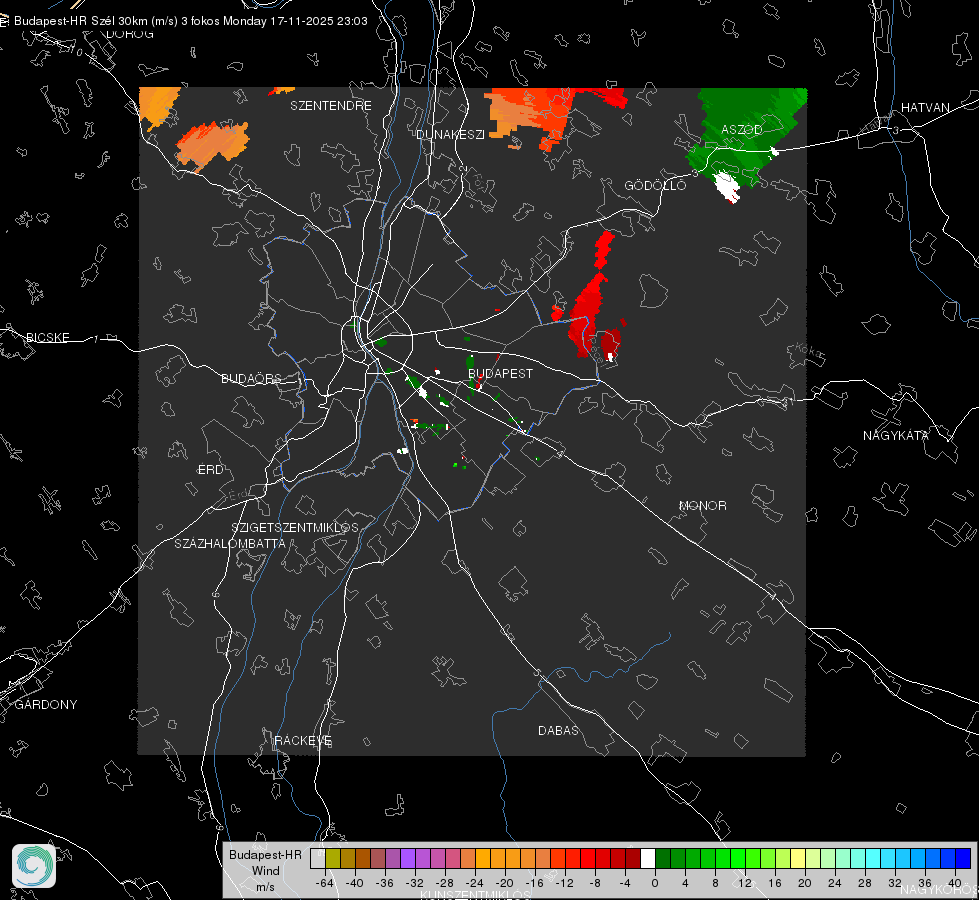Click the GÁRDONY city label
This screenshot has height=900, width=979.
tap(46, 705)
